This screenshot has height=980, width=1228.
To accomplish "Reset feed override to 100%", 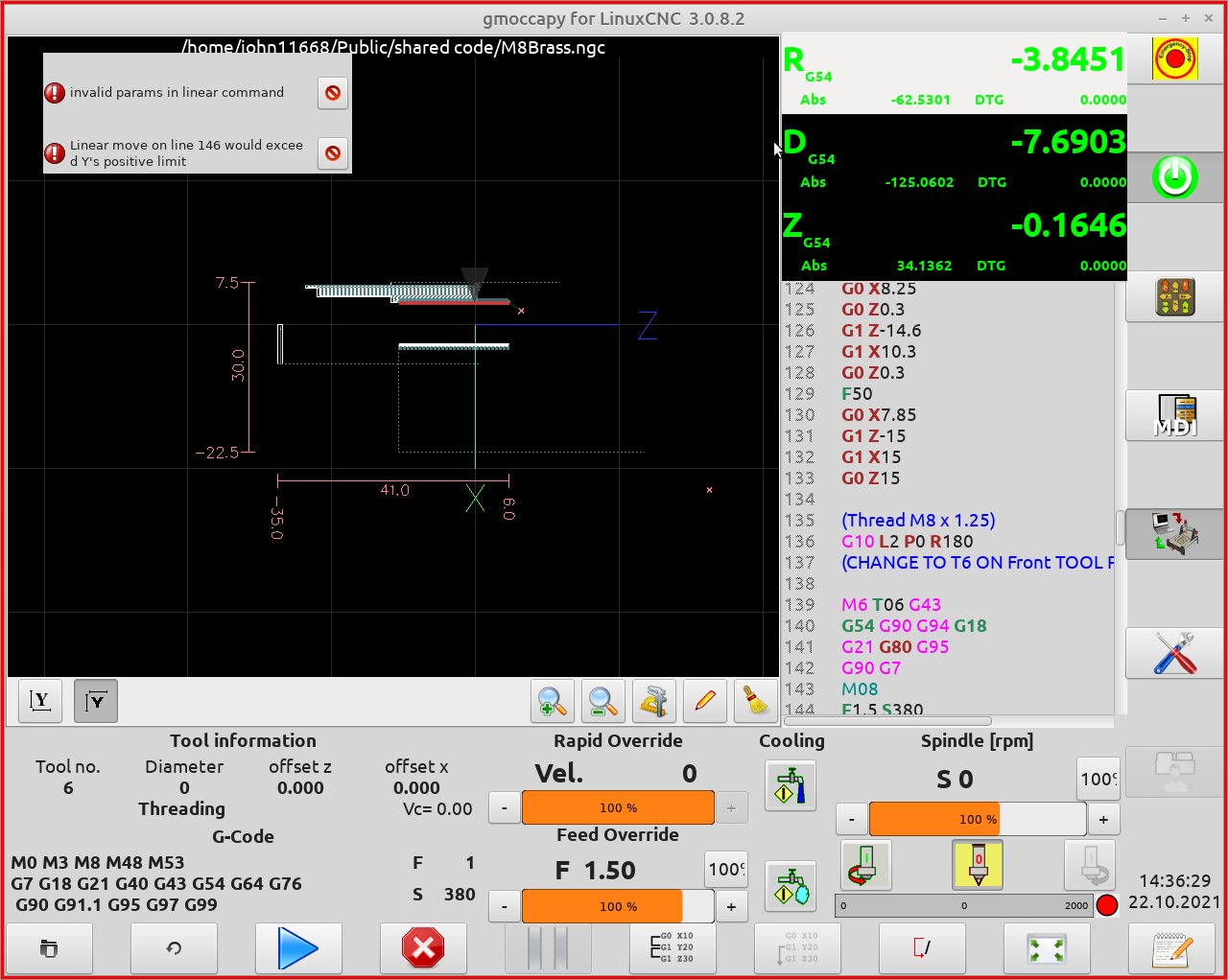I will coord(726,870).
